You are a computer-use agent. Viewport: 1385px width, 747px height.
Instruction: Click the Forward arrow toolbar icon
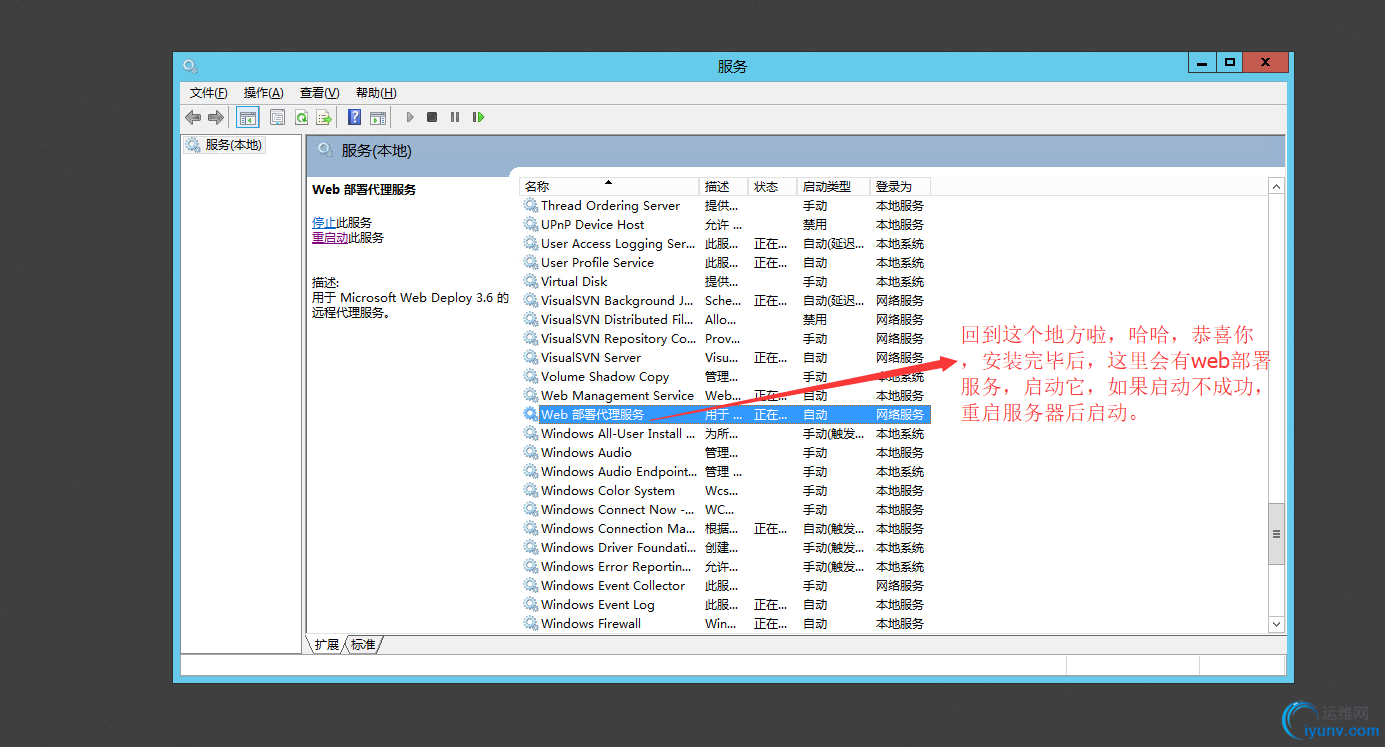click(215, 117)
